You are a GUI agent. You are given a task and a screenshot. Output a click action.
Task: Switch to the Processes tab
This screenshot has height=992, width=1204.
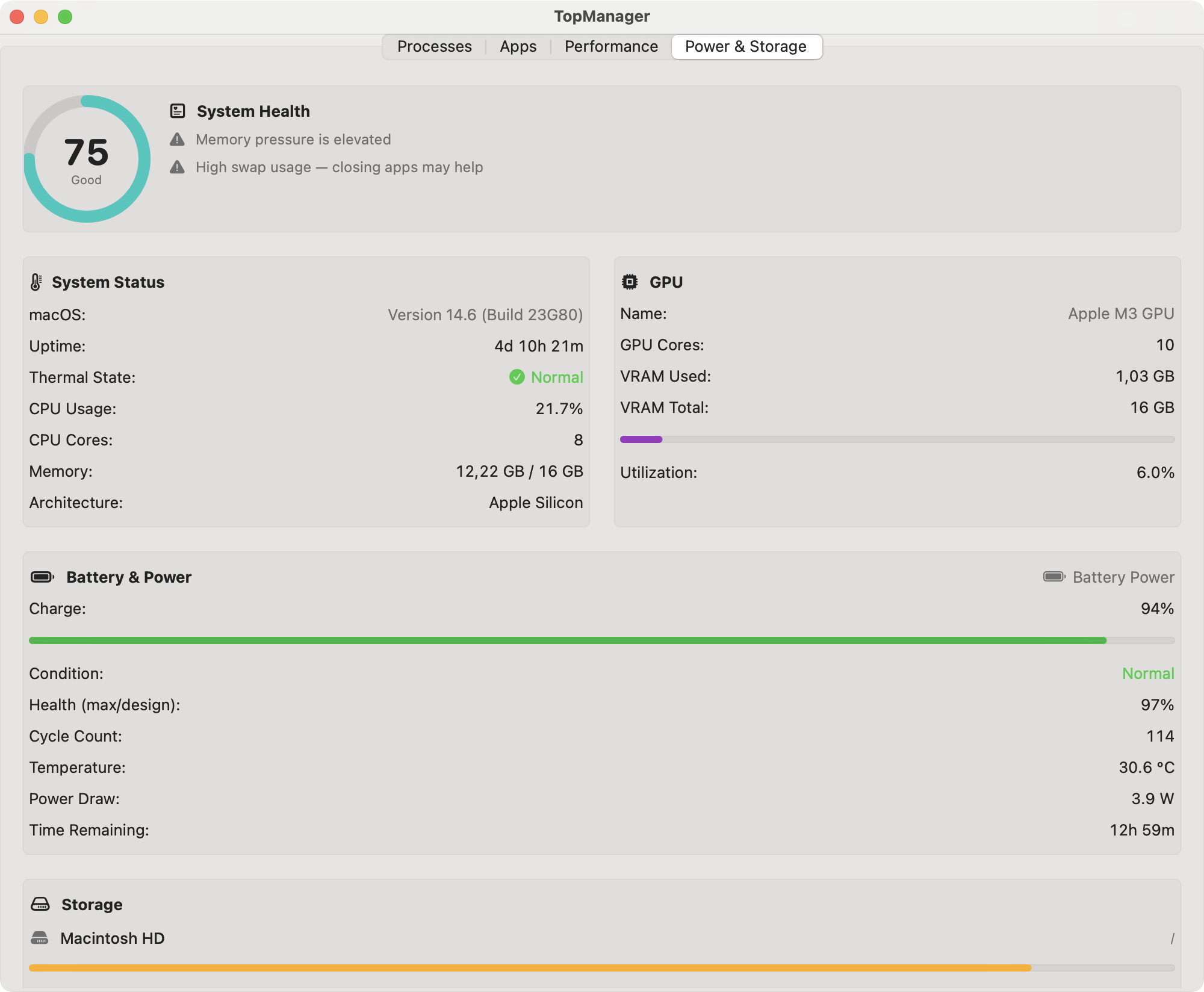coord(434,46)
